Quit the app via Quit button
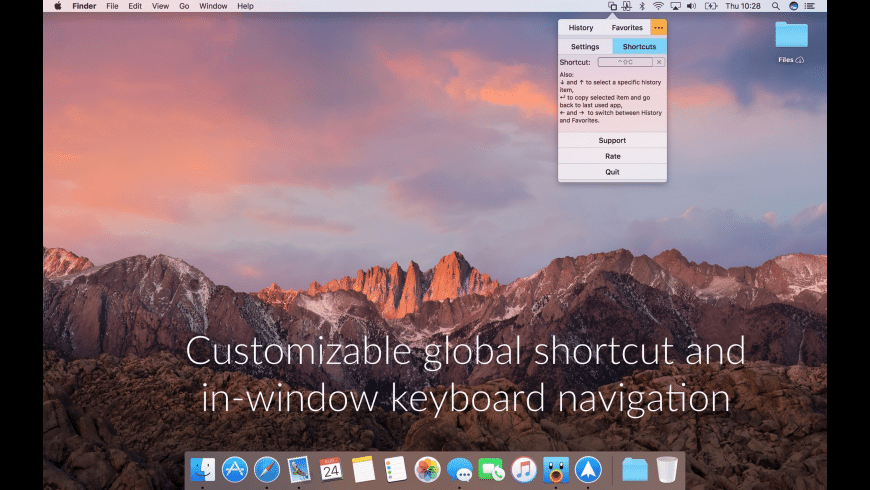870x490 pixels. tap(612, 172)
